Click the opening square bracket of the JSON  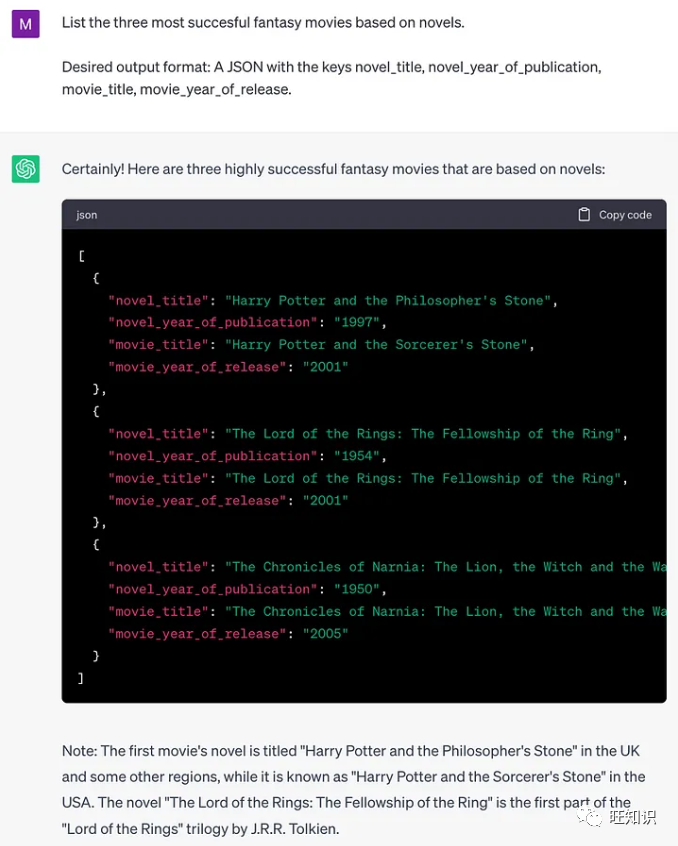(81, 256)
